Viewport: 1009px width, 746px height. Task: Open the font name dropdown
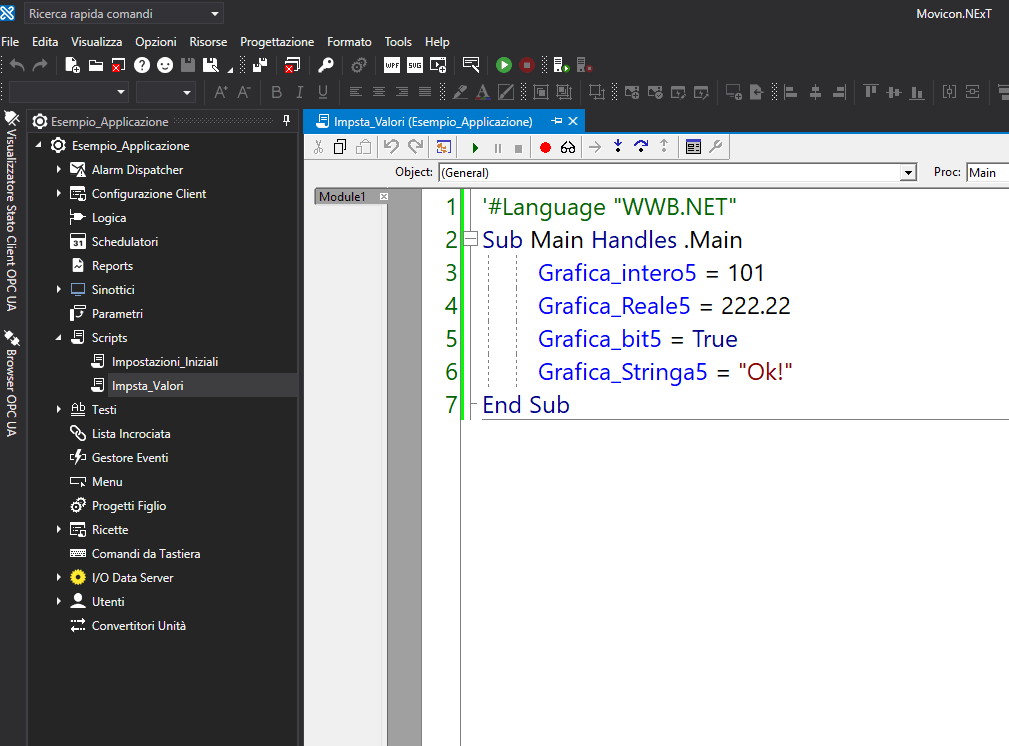pyautogui.click(x=121, y=92)
